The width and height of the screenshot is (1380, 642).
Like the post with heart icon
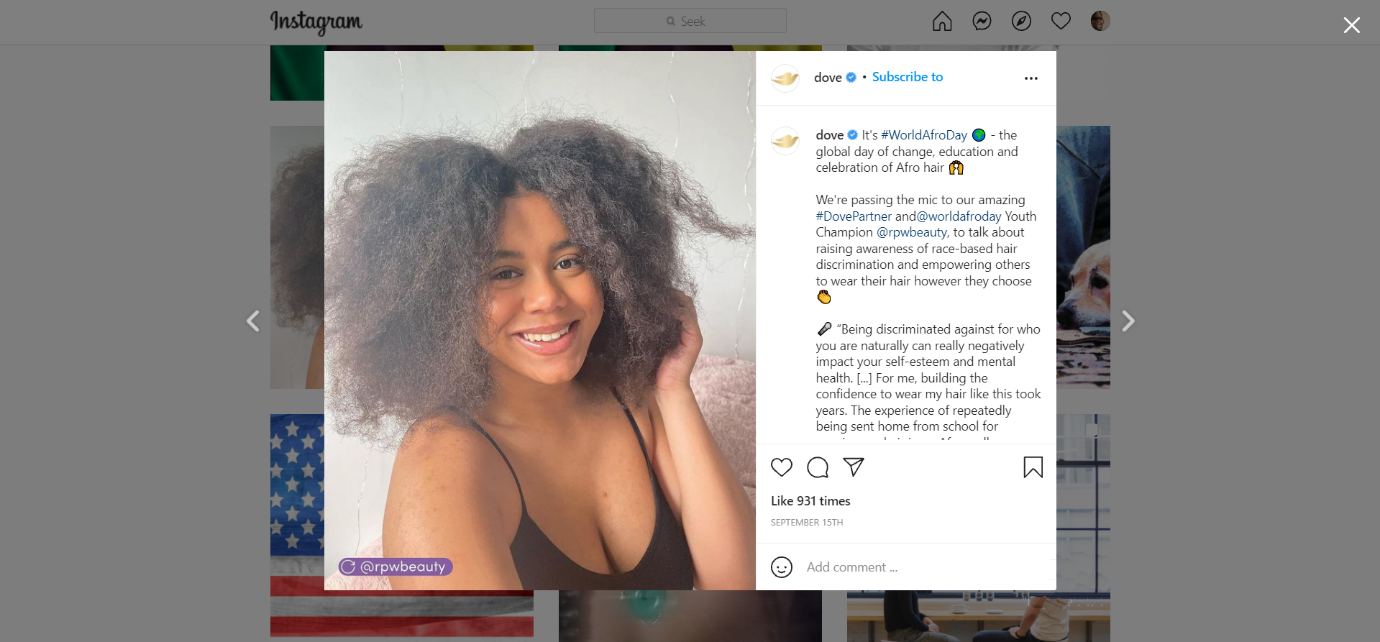[x=782, y=467]
